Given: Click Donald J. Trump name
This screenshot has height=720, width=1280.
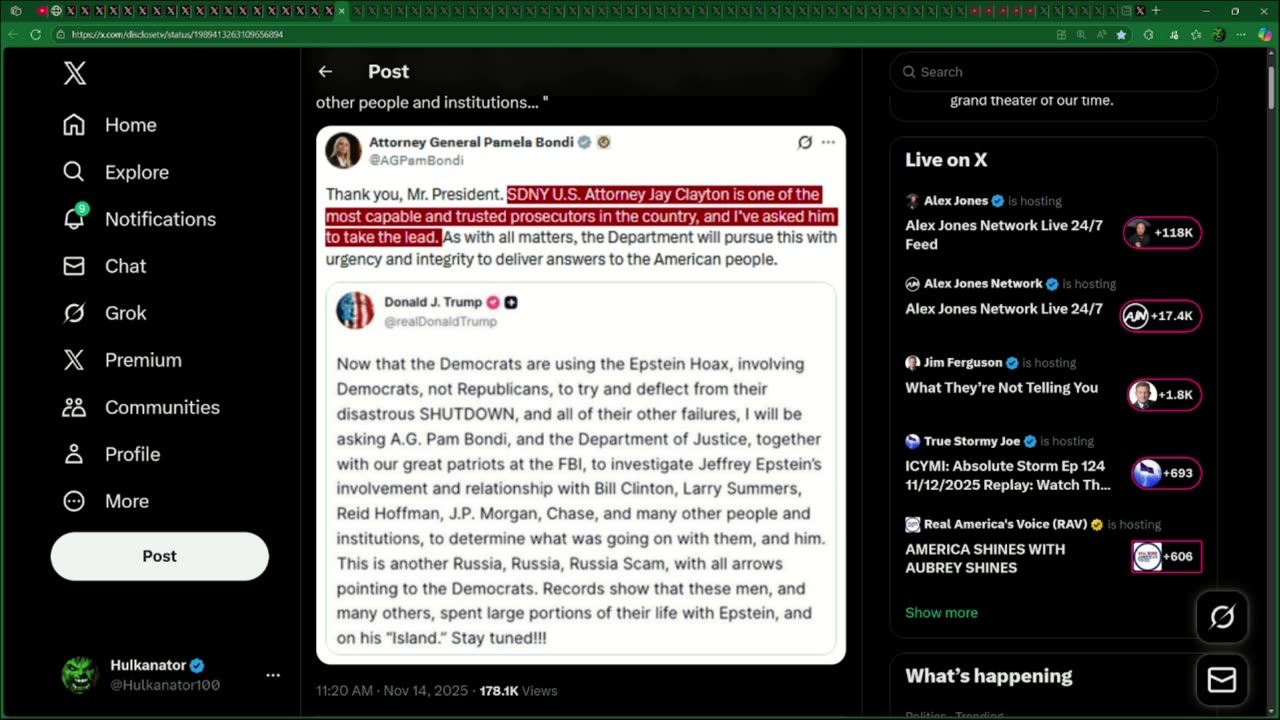Looking at the screenshot, I should pyautogui.click(x=433, y=302).
